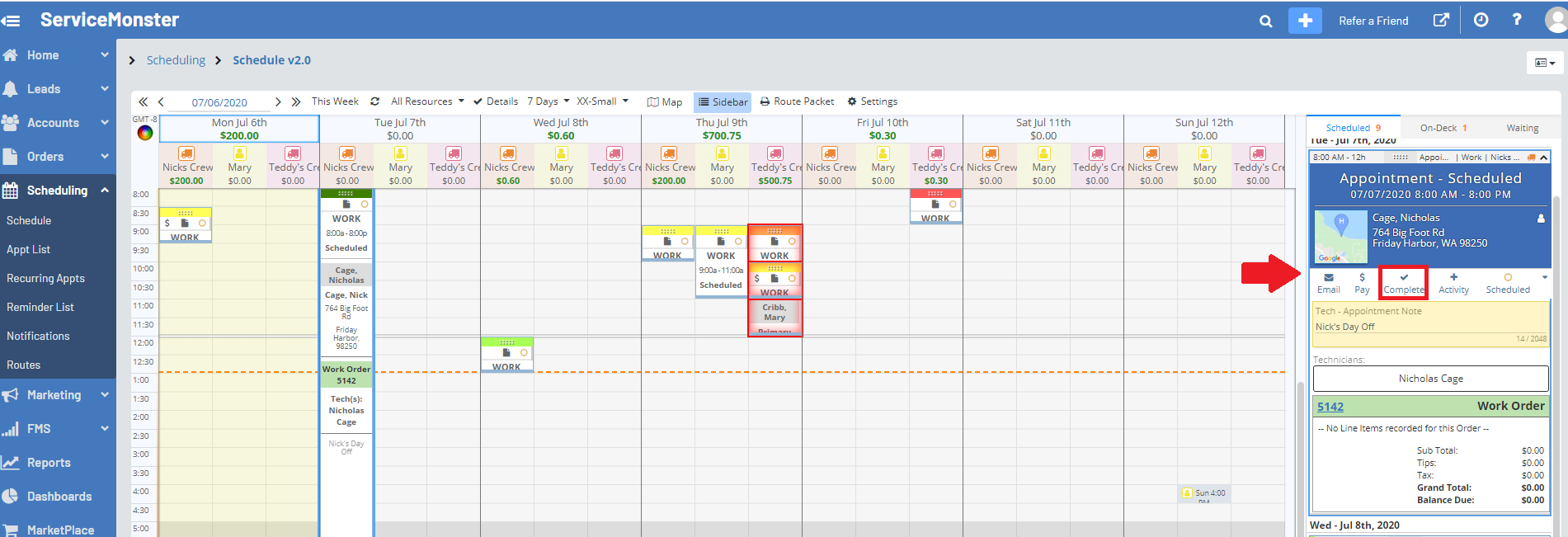Image resolution: width=1568 pixels, height=537 pixels.
Task: Mark the appointment as Complete
Action: point(1403,282)
